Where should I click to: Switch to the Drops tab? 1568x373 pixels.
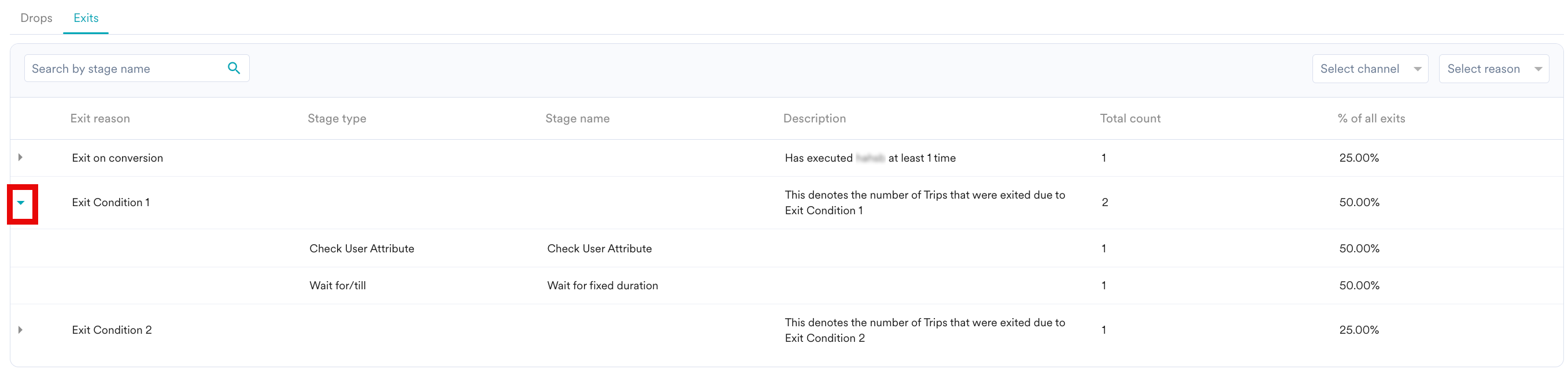[36, 18]
